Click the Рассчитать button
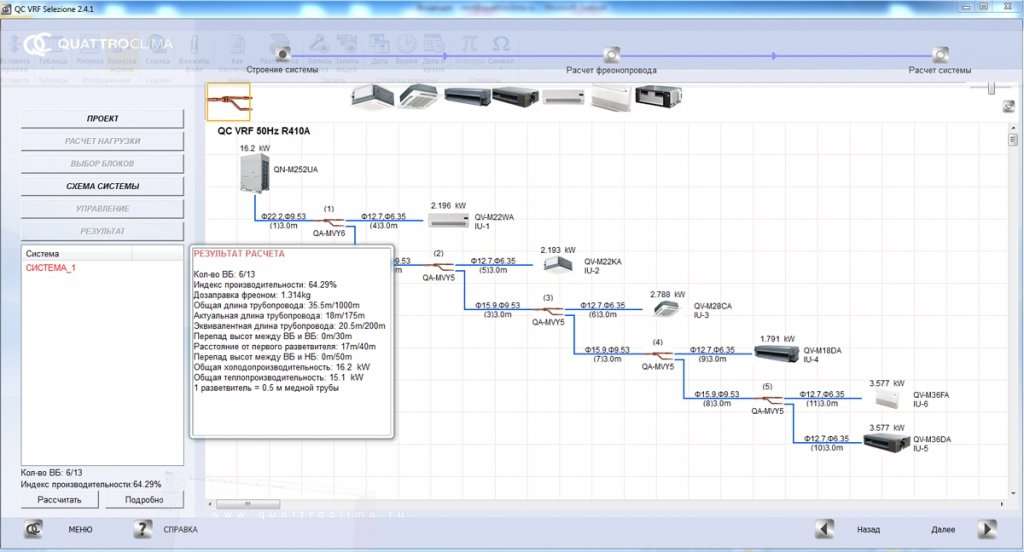Image resolution: width=1024 pixels, height=552 pixels. (x=59, y=500)
